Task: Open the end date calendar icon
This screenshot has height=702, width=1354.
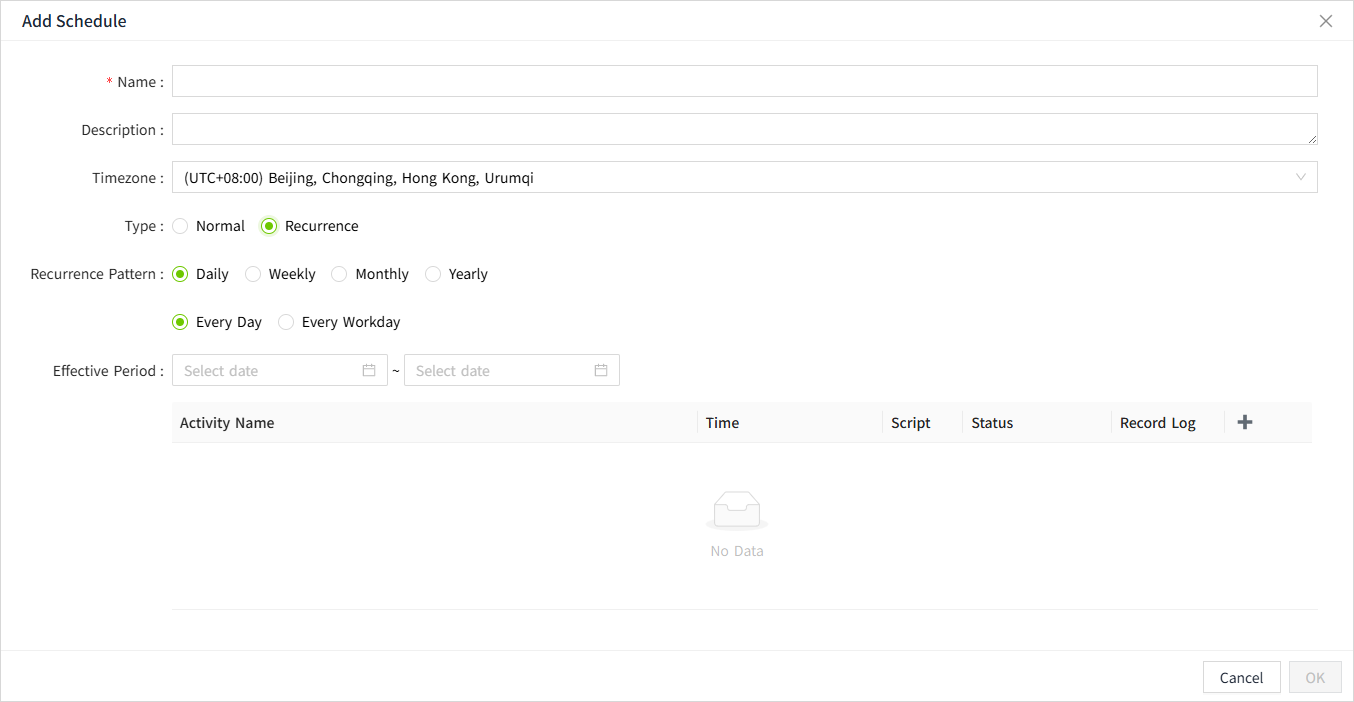Action: pos(601,370)
